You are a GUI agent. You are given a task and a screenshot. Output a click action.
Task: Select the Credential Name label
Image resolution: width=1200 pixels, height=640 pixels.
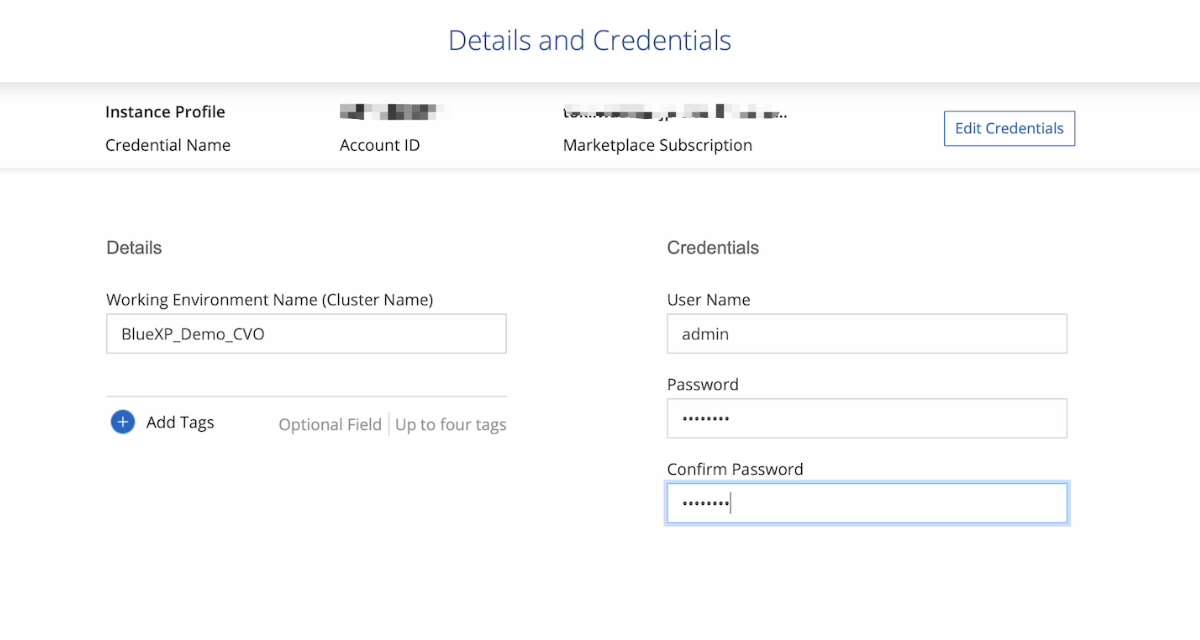(x=168, y=145)
